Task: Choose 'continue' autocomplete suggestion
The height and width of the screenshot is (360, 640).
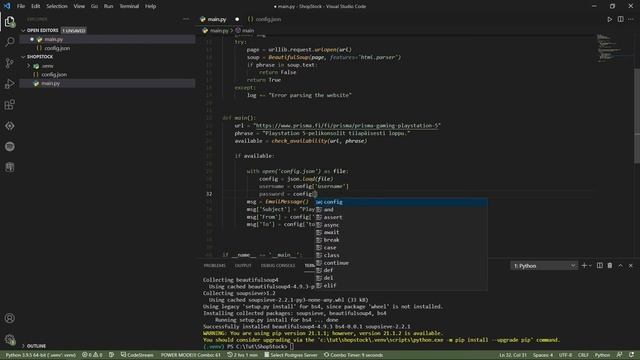Action: coord(401,263)
